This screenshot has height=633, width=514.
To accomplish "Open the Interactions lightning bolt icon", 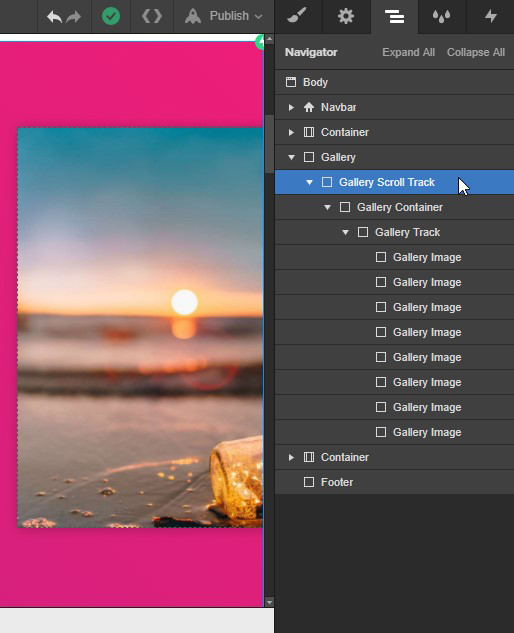I will (491, 16).
